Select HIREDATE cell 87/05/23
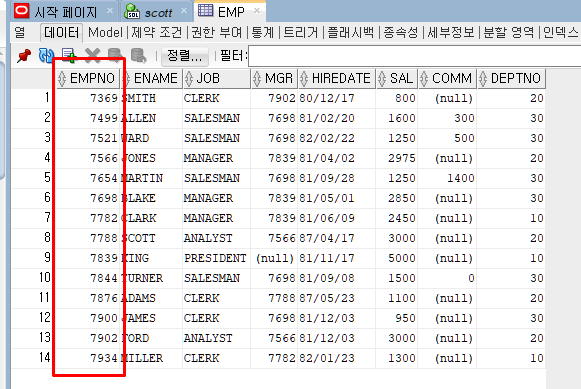This screenshot has height=389, width=581. pos(336,298)
